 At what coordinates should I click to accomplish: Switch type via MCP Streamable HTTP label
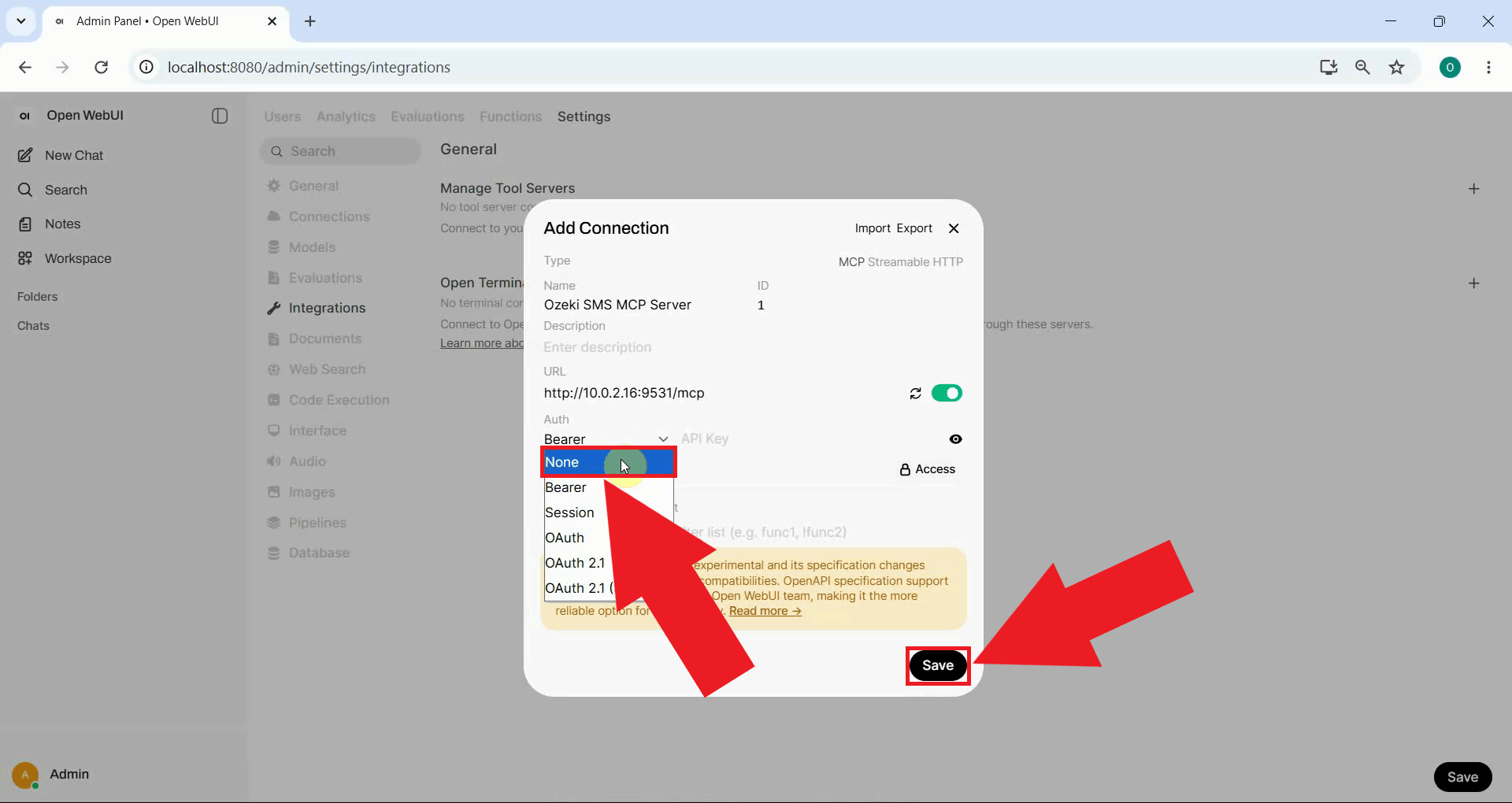[x=900, y=261]
